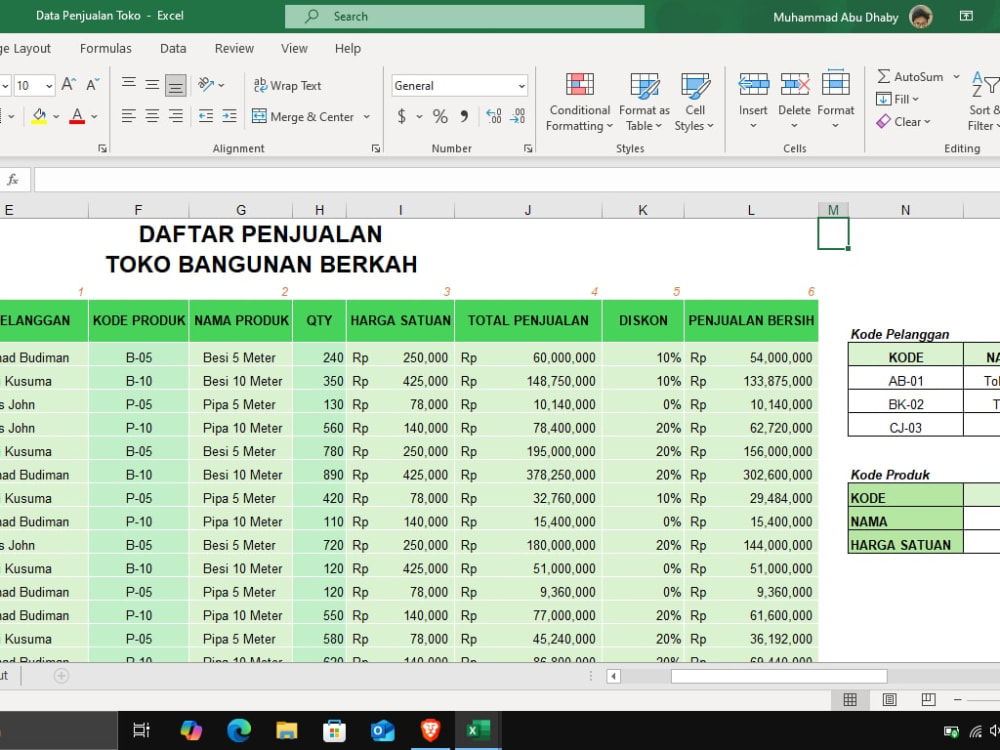Launch Microsoft Edge from taskbar

(239, 730)
